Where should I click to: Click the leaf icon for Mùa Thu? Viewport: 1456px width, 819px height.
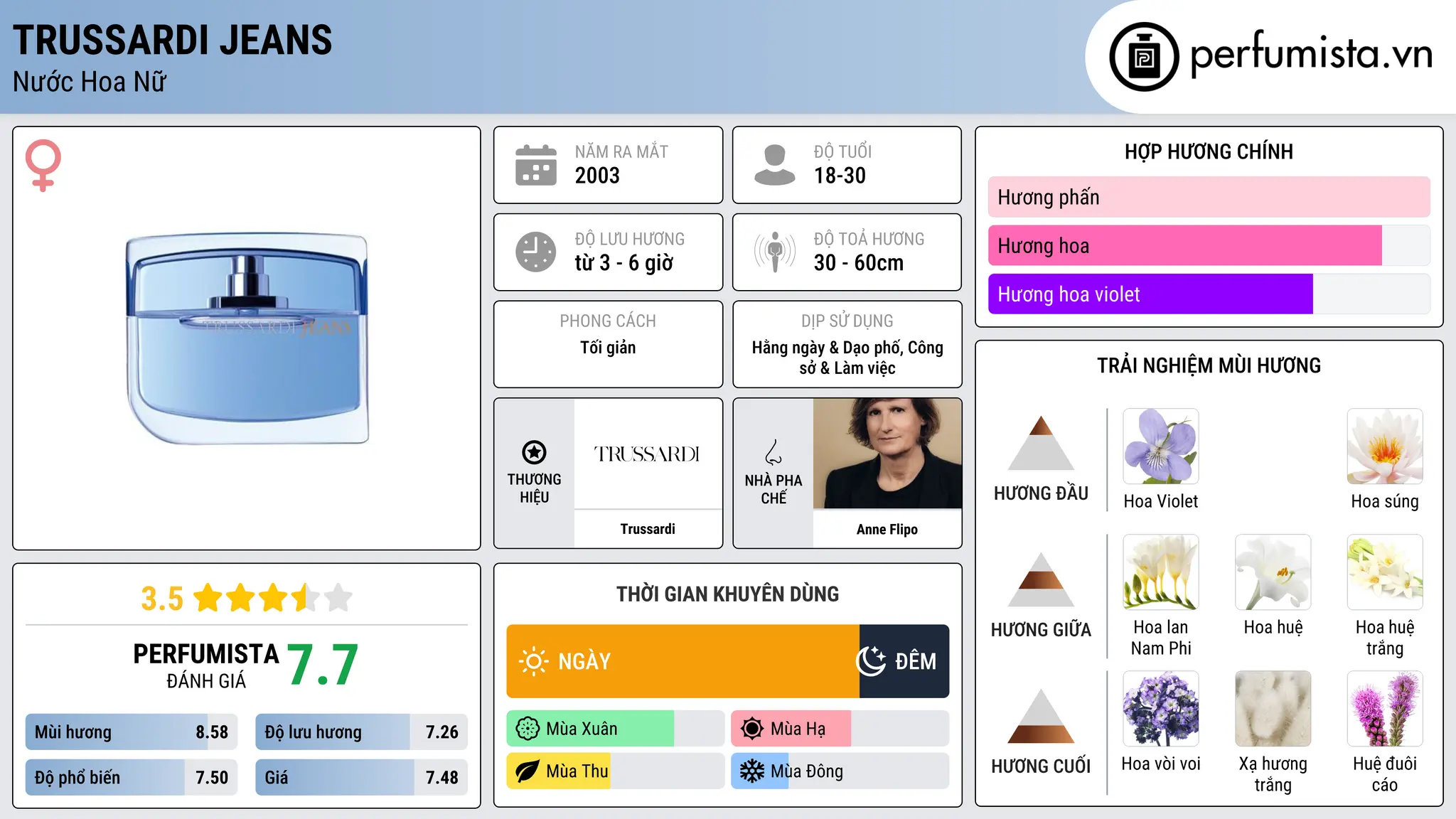[x=528, y=771]
